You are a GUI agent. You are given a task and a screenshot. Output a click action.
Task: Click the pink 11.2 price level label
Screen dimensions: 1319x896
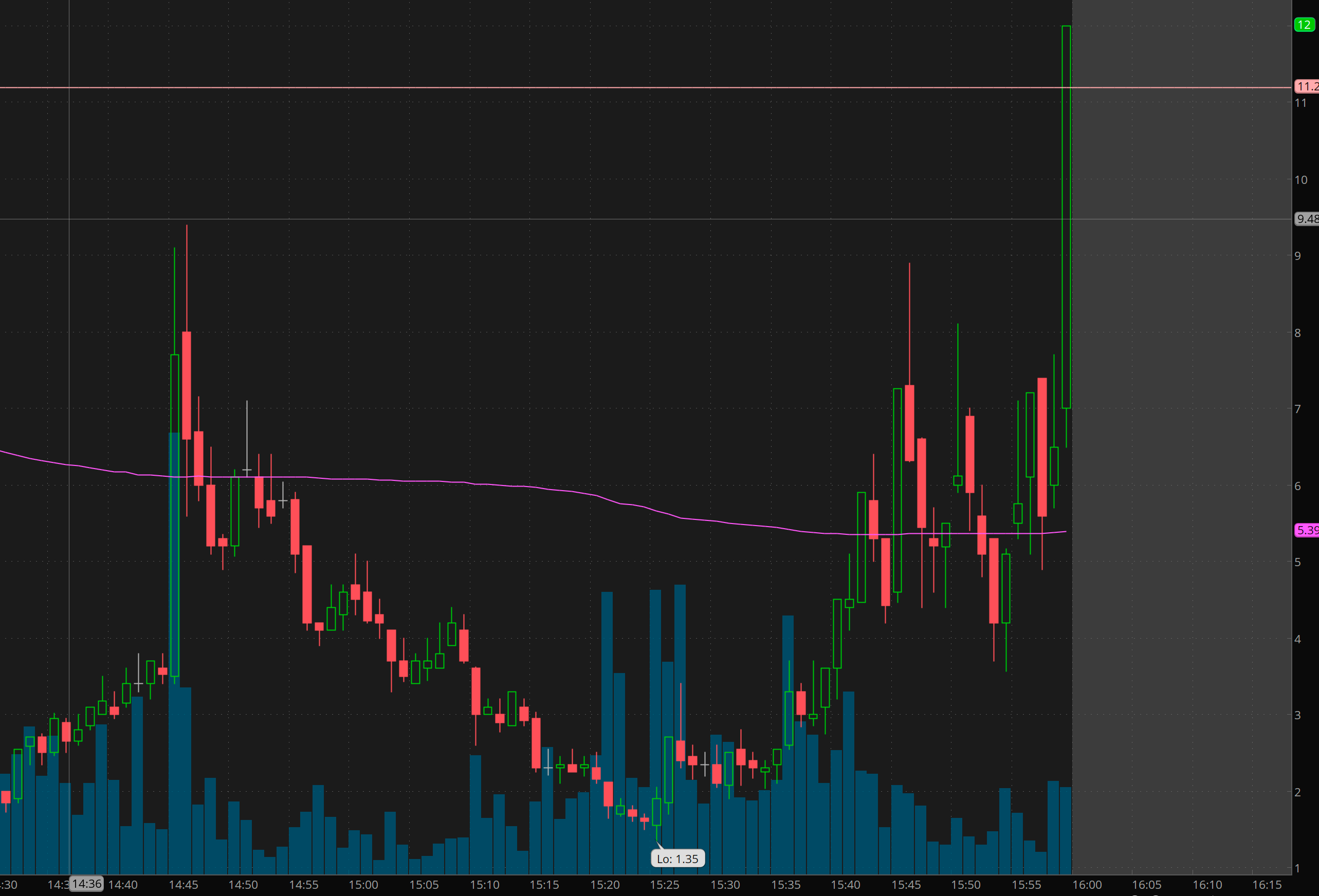pos(1307,87)
